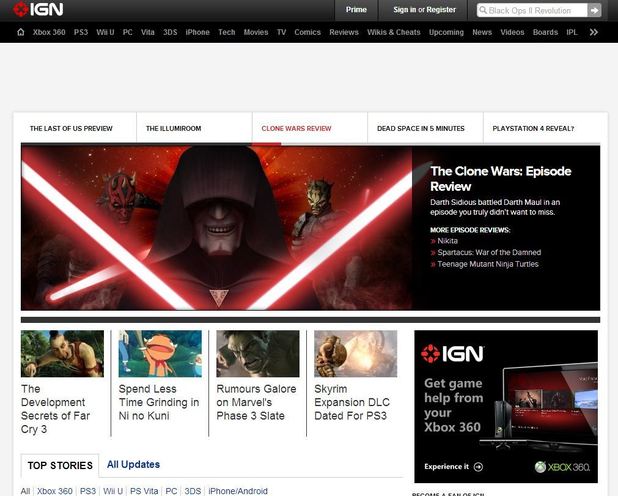The image size is (618, 496).
Task: Open the Videos nav section
Action: [512, 32]
